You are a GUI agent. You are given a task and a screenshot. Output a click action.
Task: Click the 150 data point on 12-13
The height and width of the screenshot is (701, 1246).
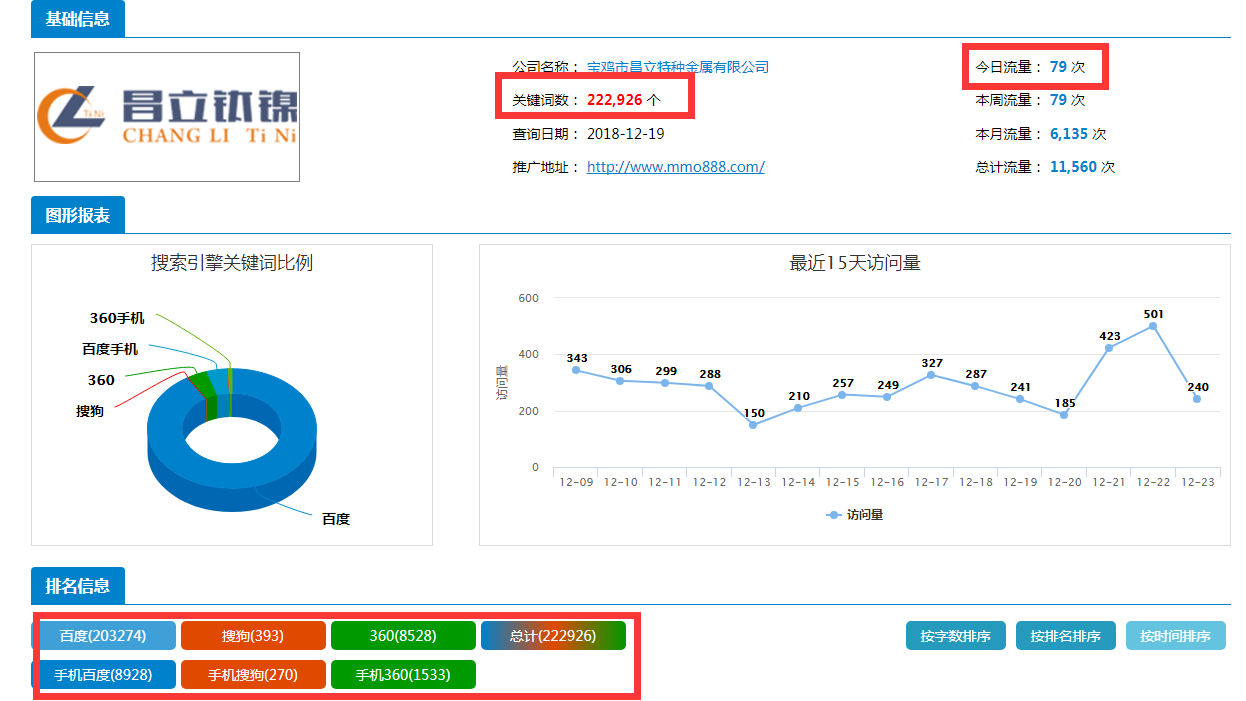pos(753,425)
